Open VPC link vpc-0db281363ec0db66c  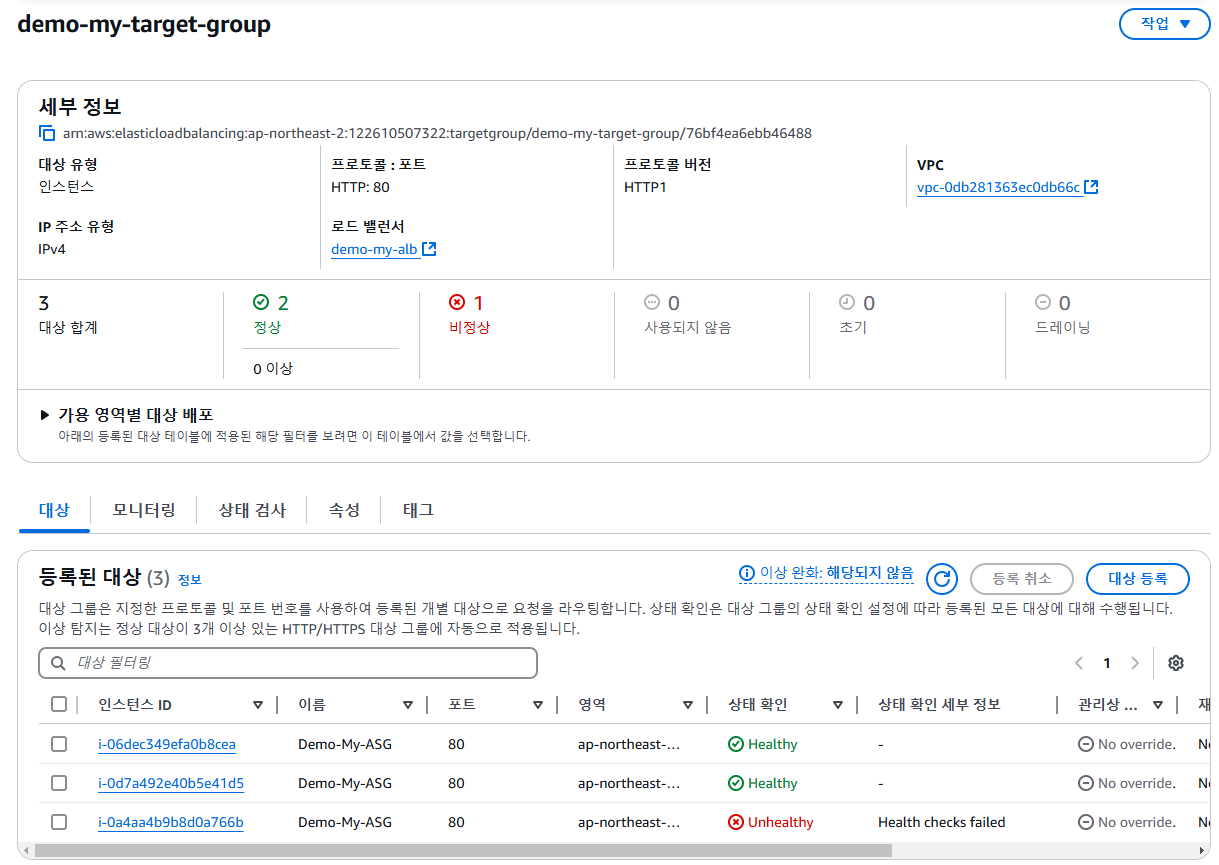click(x=998, y=187)
